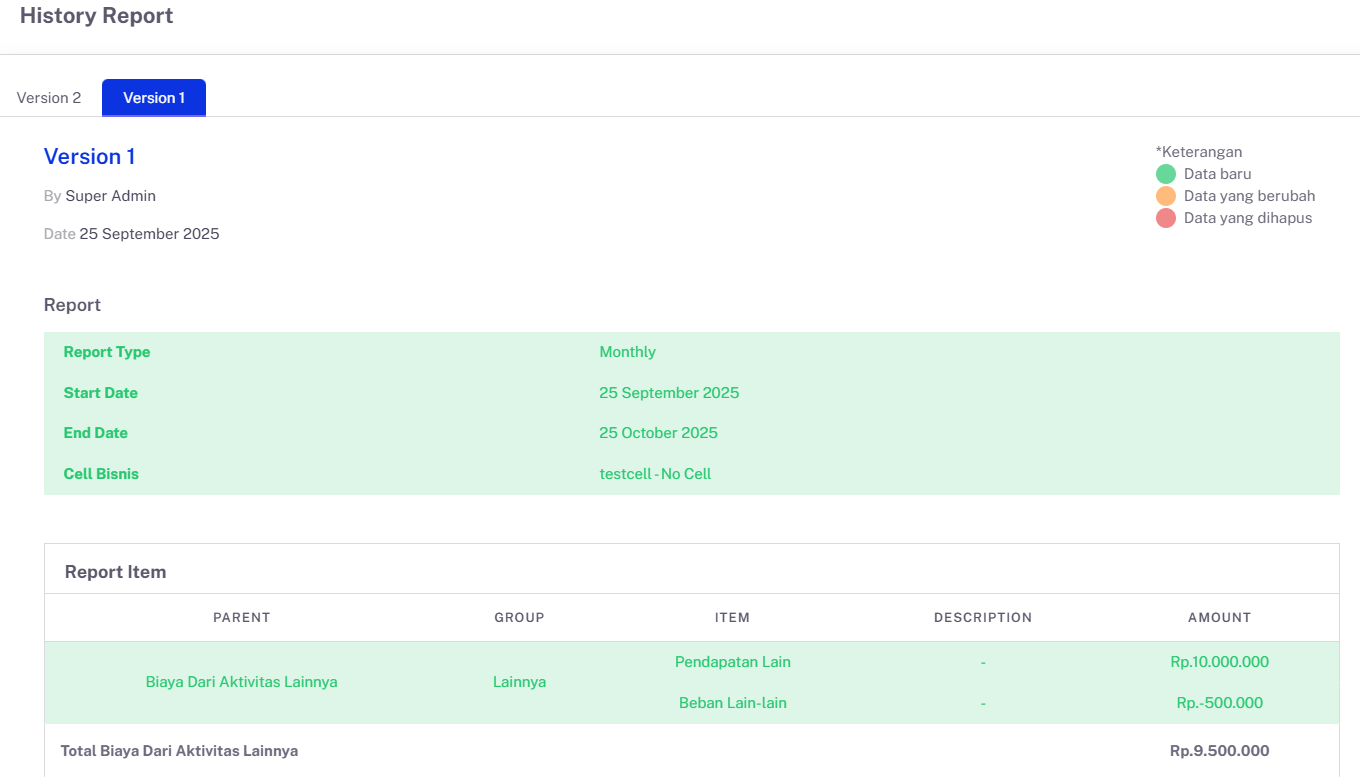Click the group cell Lainnya
1360x777 pixels.
point(520,682)
